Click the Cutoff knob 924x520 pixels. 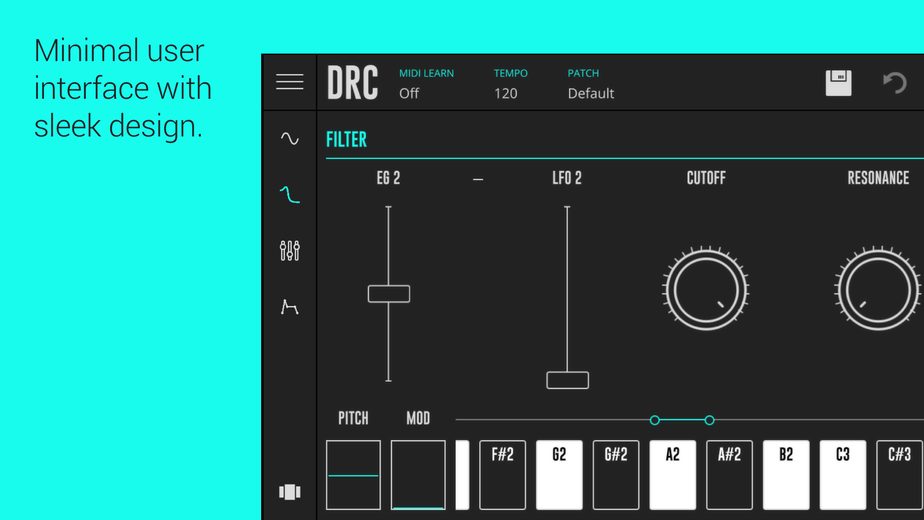click(x=705, y=289)
